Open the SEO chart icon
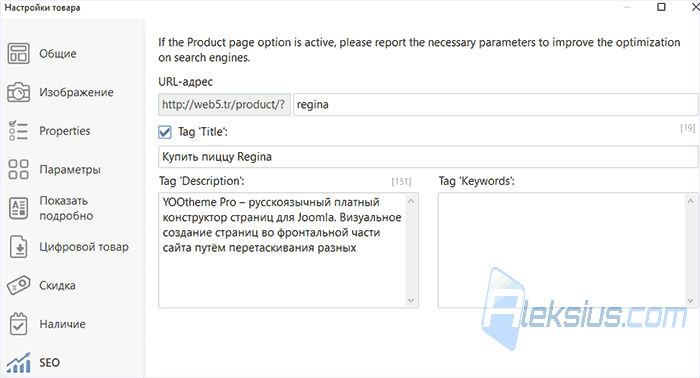 [x=18, y=362]
